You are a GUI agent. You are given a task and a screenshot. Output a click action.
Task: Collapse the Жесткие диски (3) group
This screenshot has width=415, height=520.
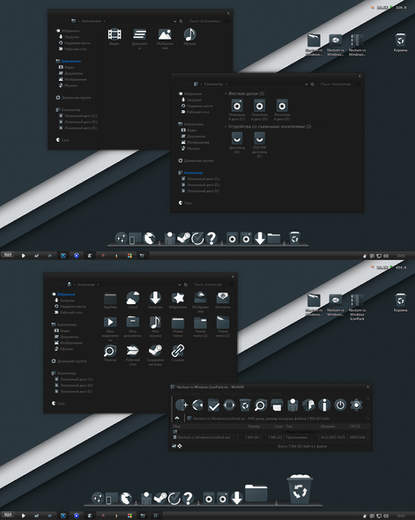click(226, 94)
